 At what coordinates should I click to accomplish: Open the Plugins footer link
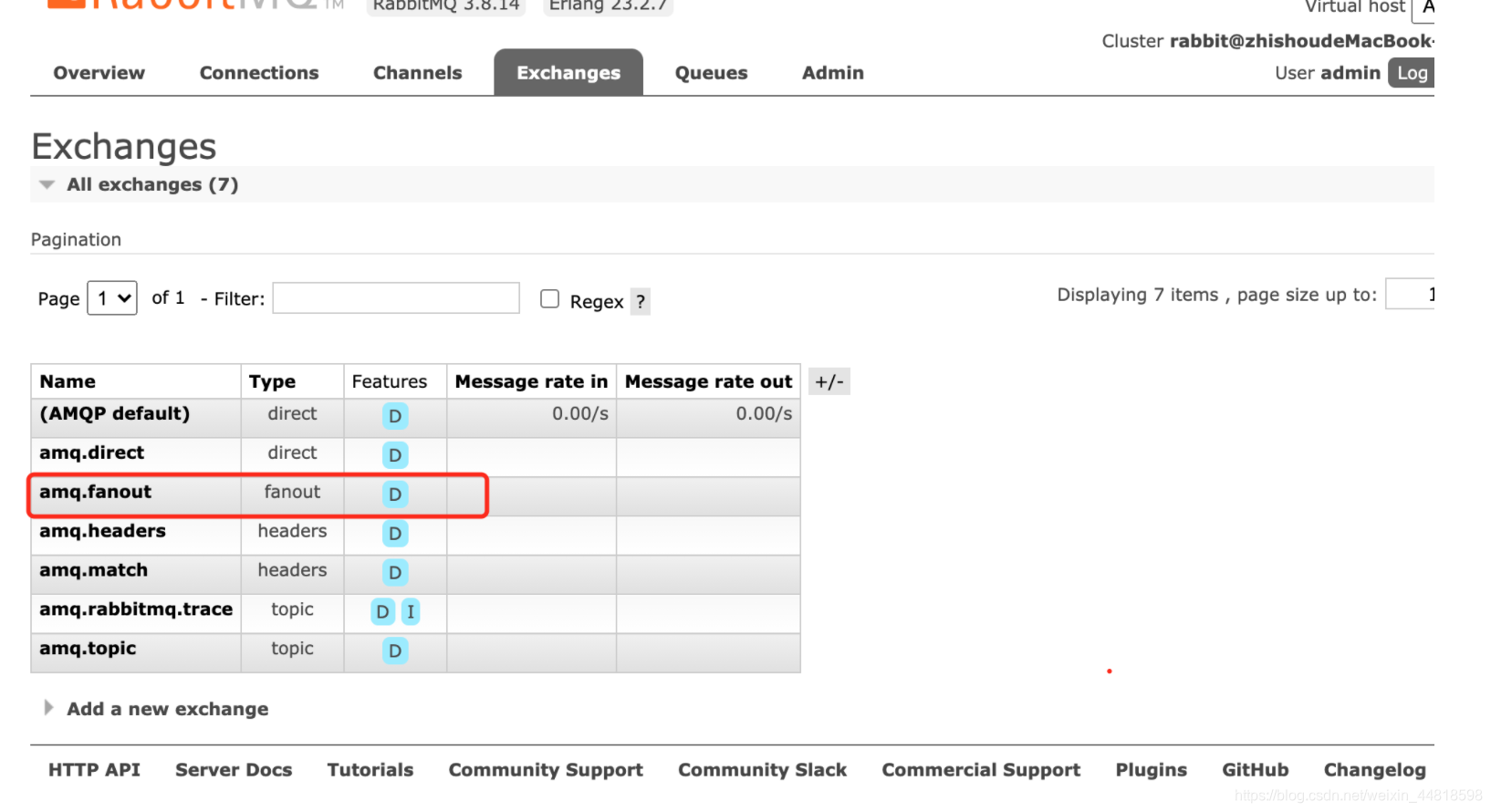click(1152, 770)
